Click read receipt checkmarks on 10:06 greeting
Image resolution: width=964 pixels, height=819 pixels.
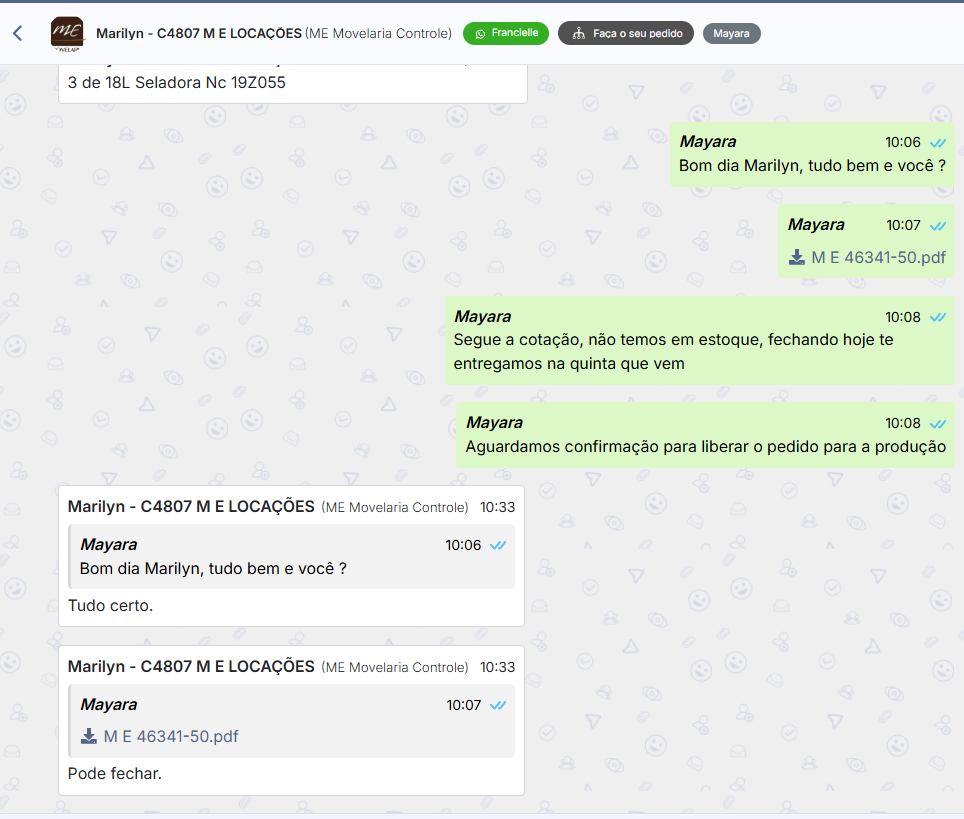[x=938, y=143]
